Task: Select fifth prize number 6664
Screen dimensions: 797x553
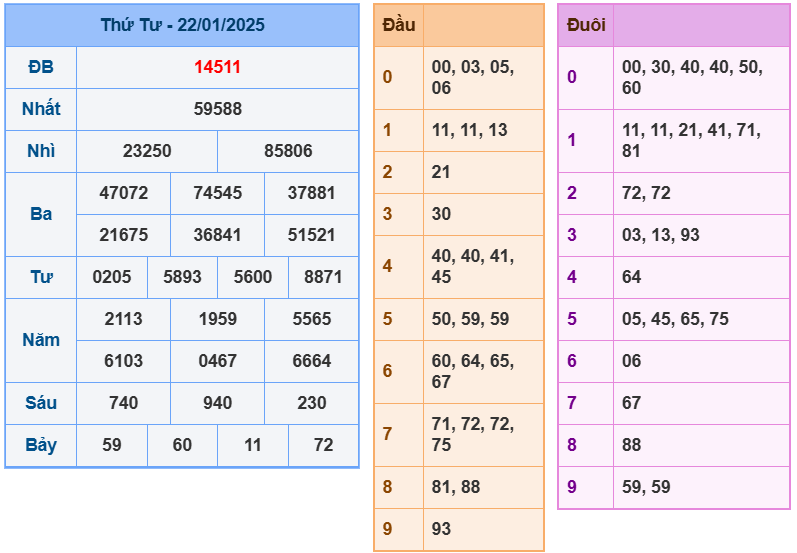Action: [x=312, y=361]
